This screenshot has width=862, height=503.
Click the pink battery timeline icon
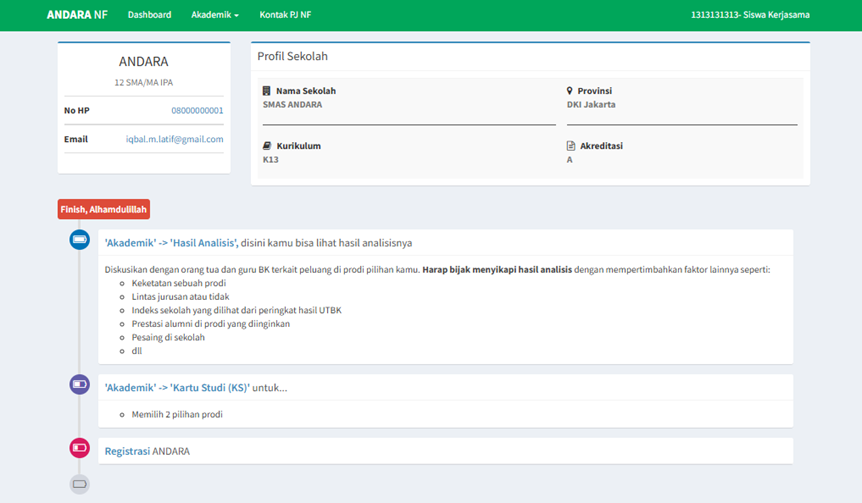(79, 448)
